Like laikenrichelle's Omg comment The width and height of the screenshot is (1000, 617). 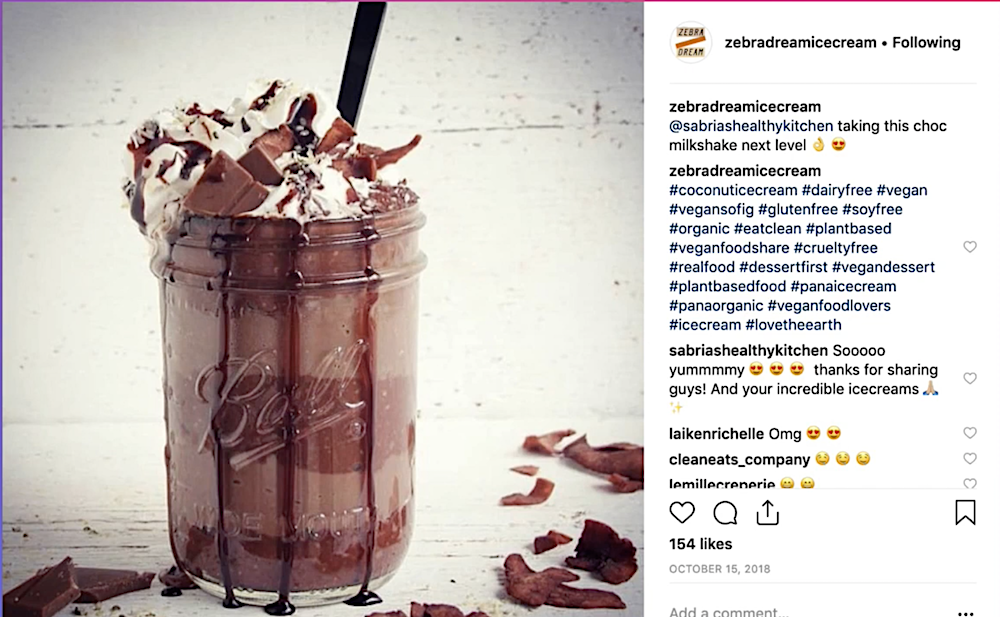coord(969,433)
